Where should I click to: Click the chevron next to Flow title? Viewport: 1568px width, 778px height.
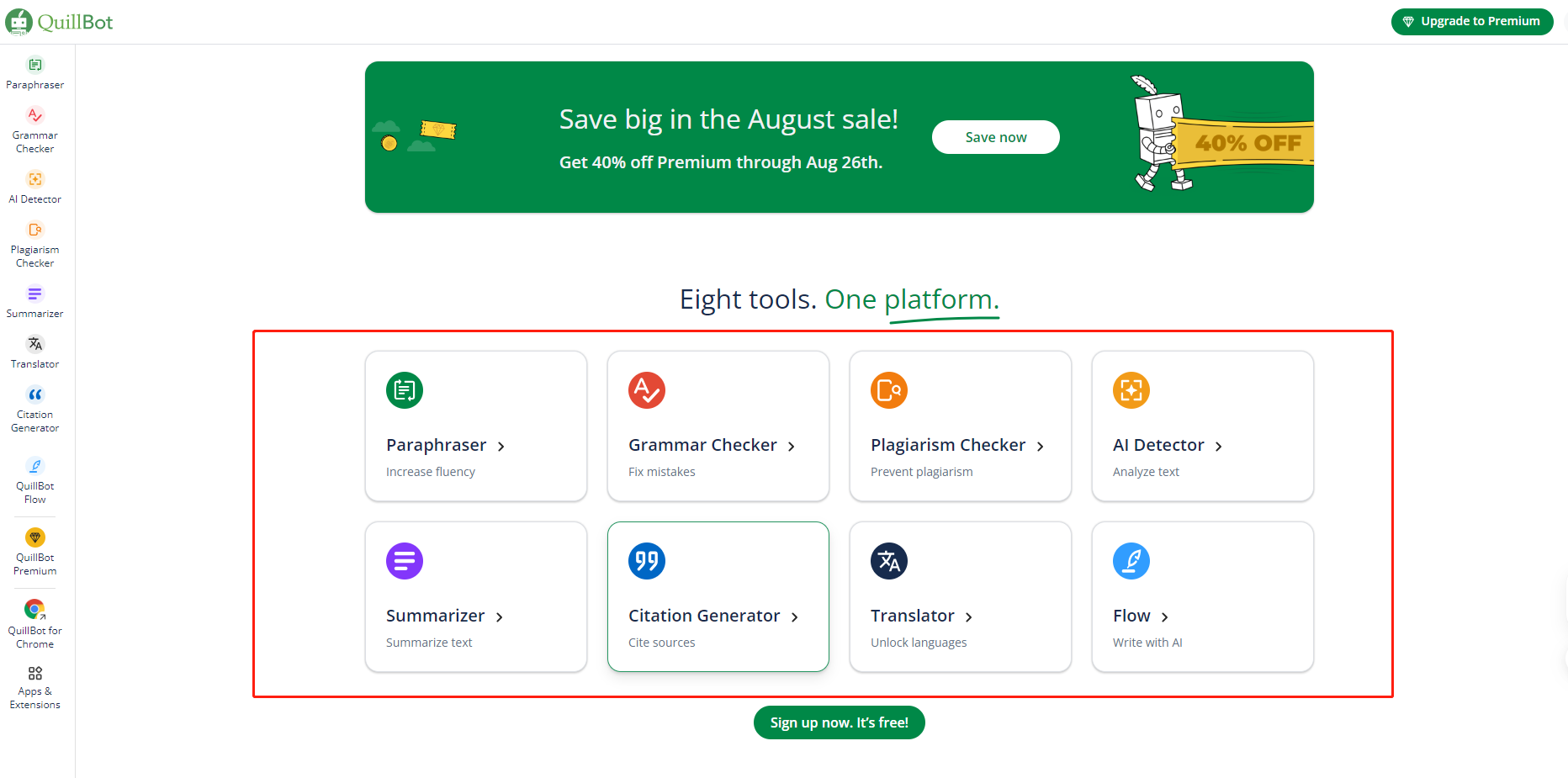[1165, 617]
